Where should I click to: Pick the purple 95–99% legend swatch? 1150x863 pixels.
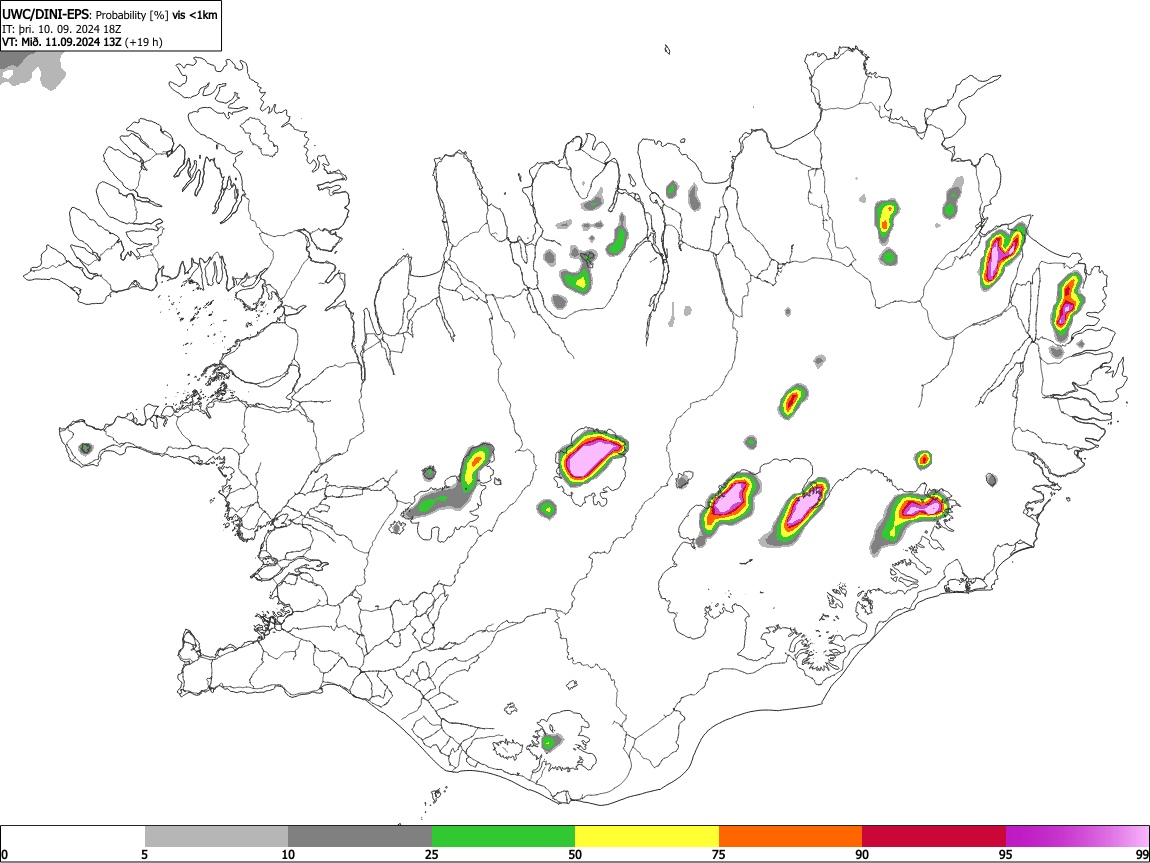pos(1077,837)
